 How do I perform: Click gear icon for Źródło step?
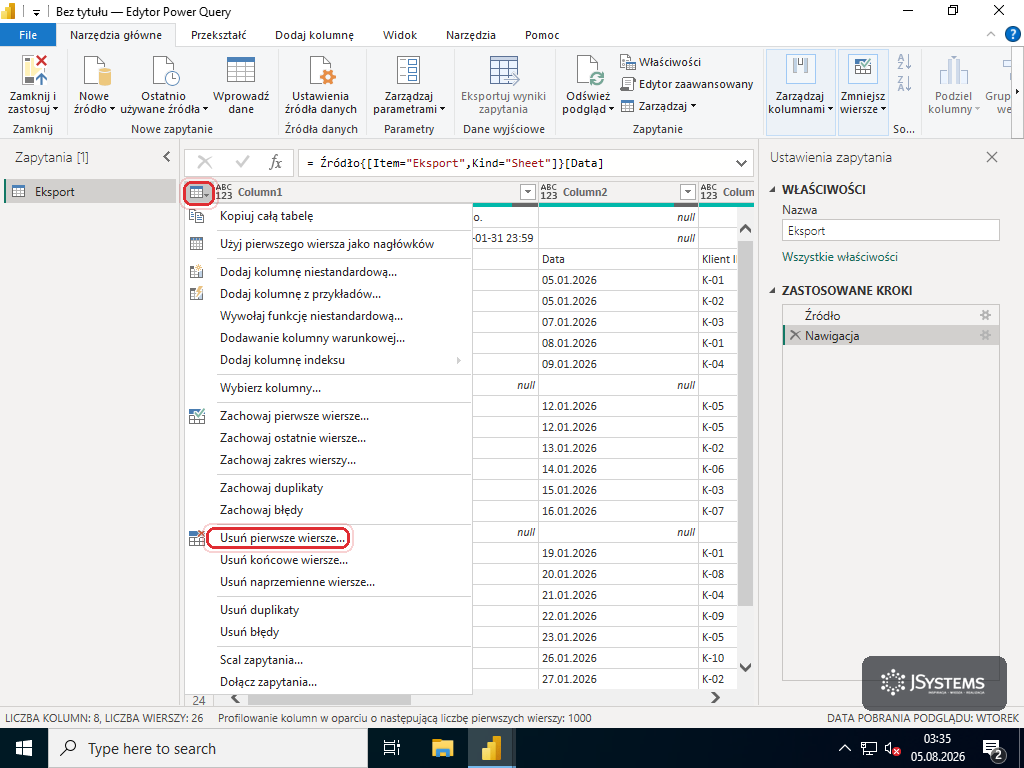point(985,315)
